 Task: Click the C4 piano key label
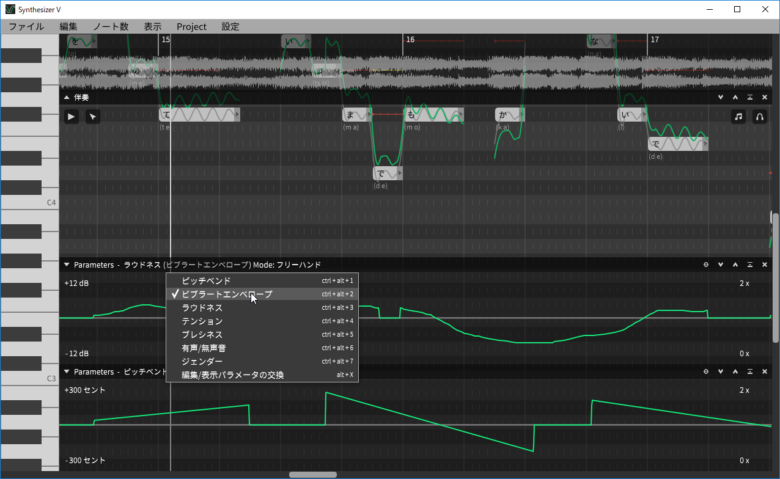51,202
